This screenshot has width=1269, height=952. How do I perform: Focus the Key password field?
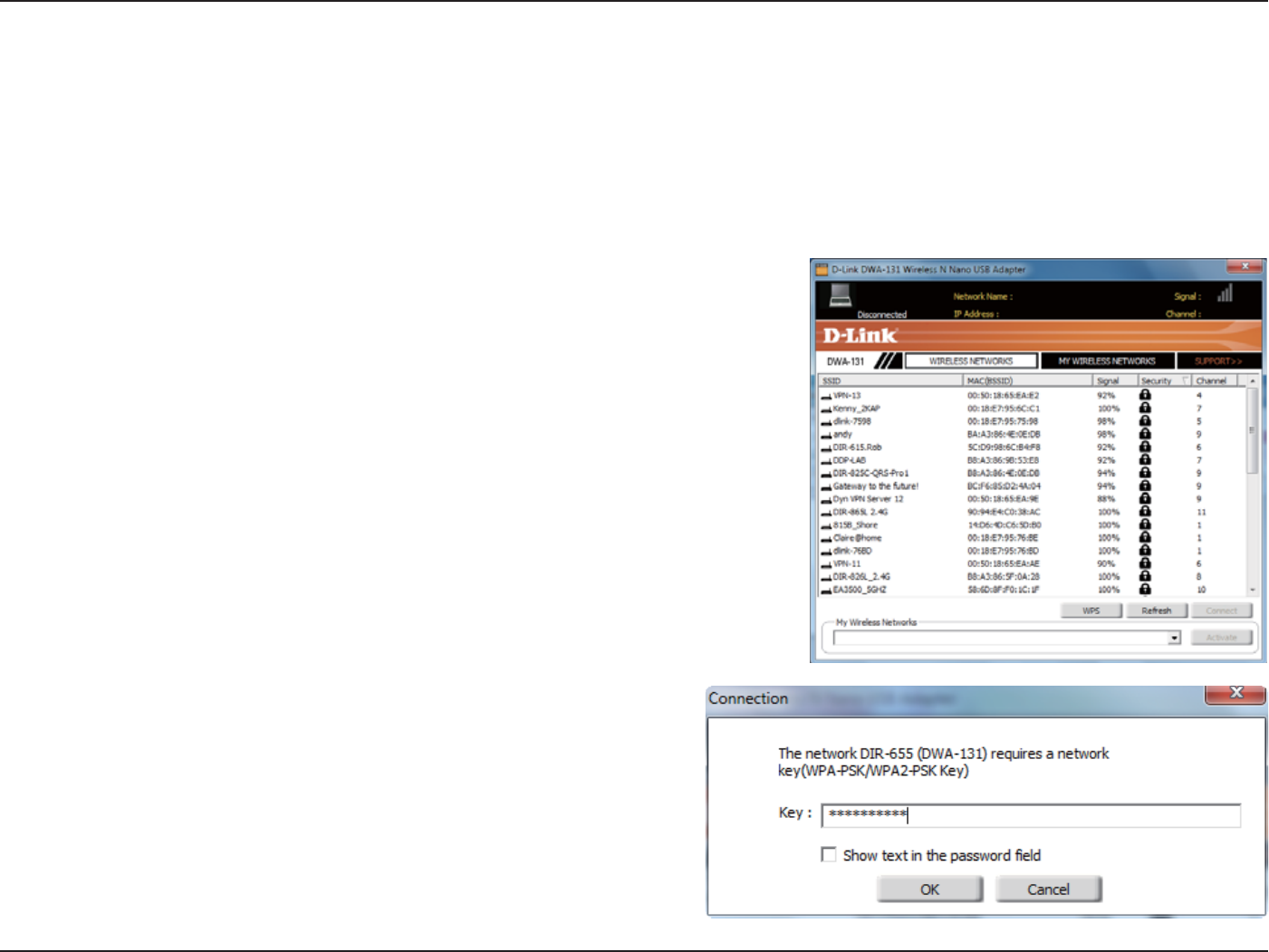click(x=1031, y=815)
